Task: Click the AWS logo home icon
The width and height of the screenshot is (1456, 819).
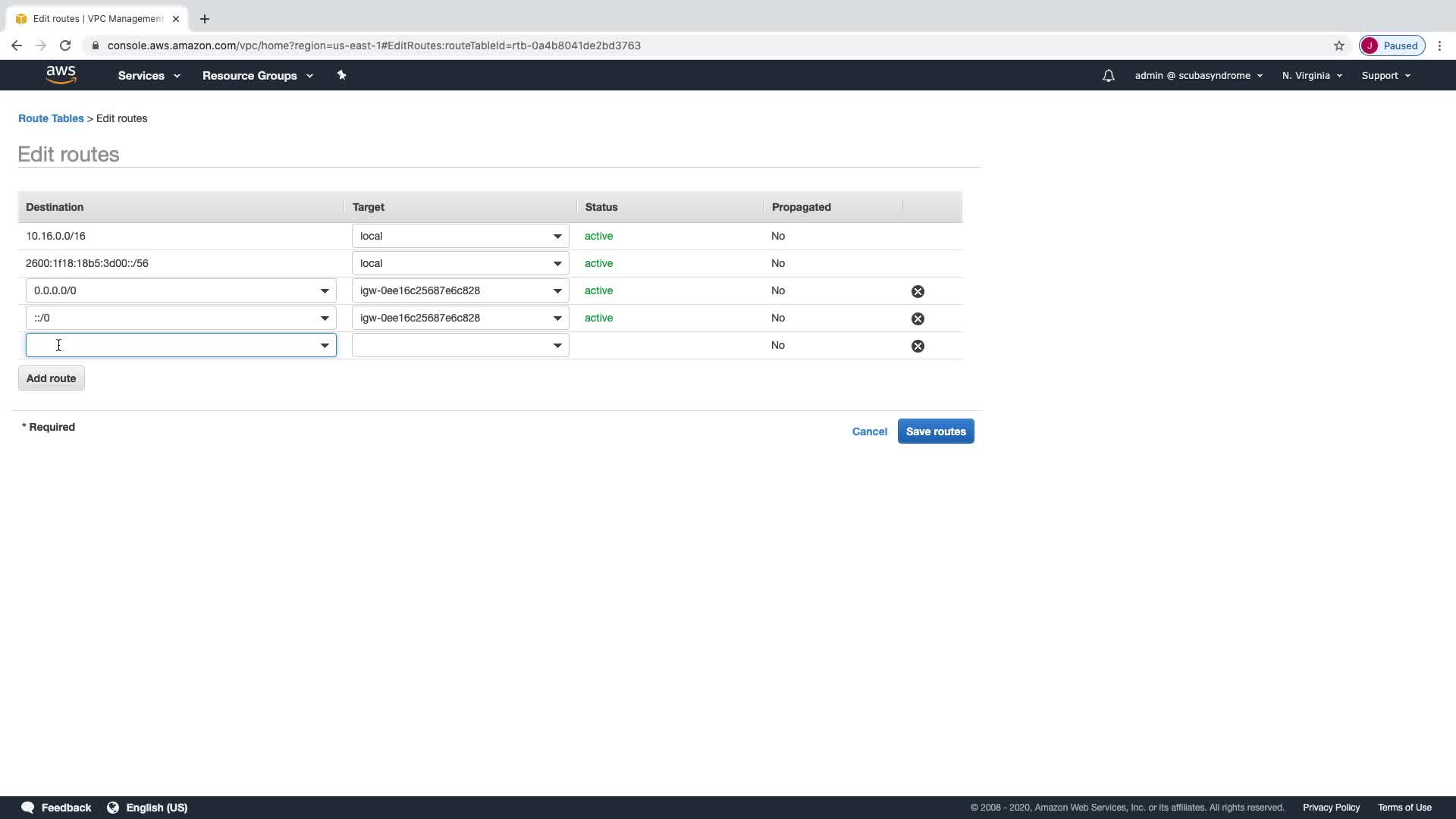Action: pyautogui.click(x=61, y=74)
